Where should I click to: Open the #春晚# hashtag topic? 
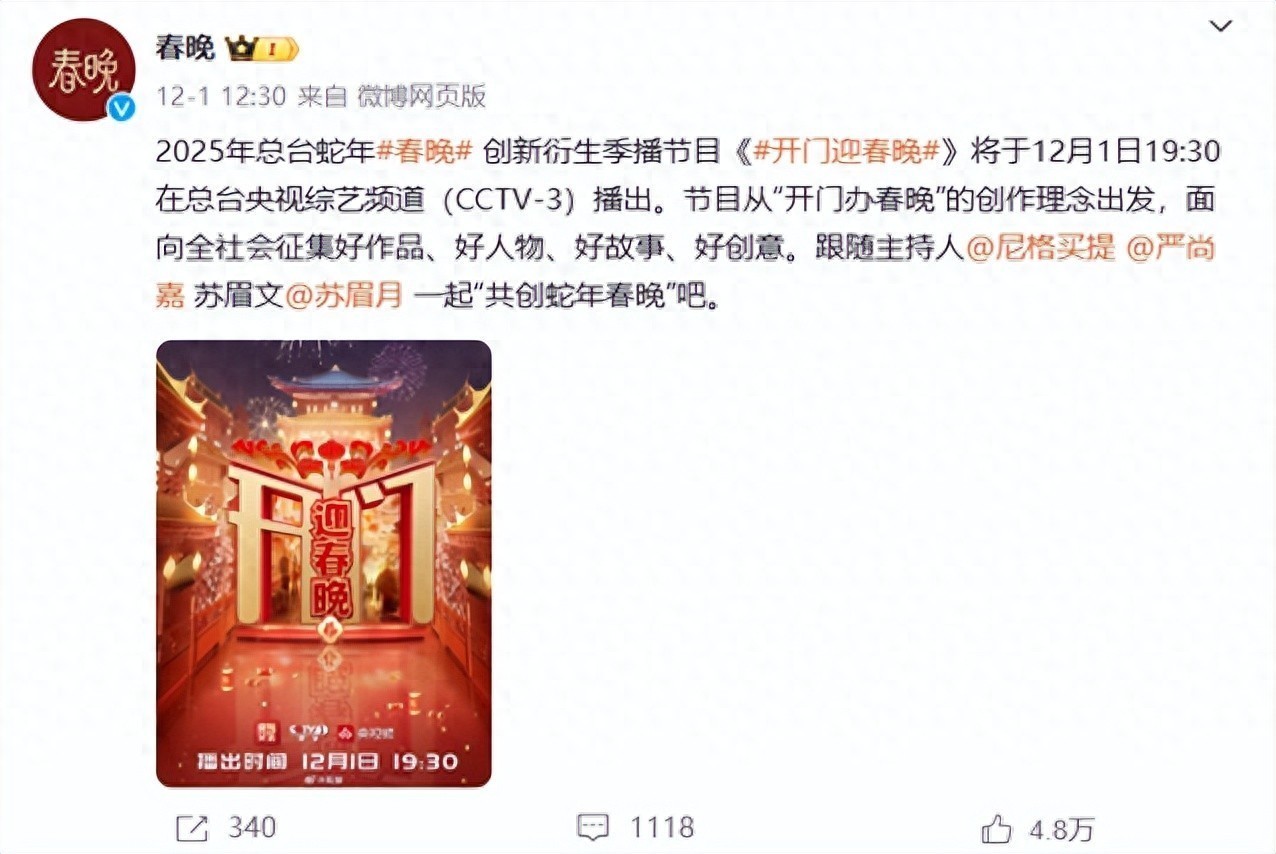(x=424, y=152)
